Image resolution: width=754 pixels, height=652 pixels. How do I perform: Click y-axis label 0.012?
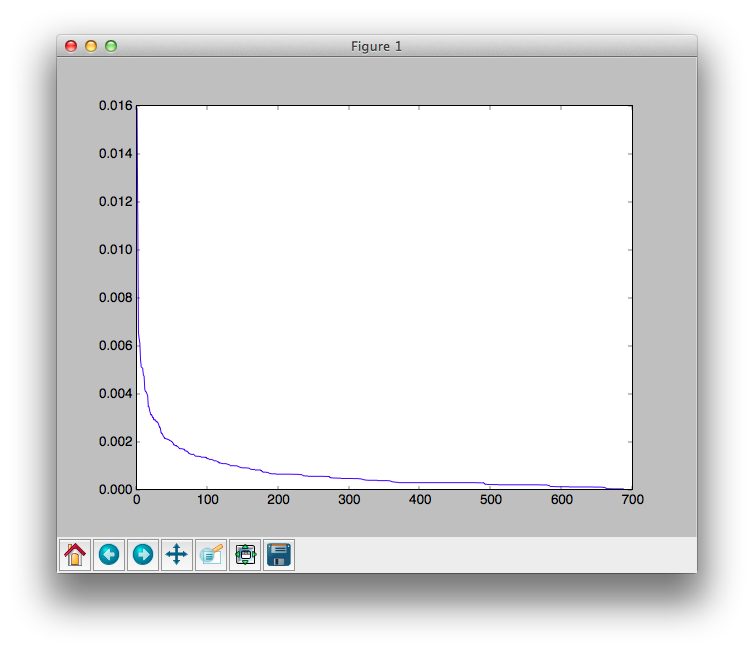[x=115, y=202]
